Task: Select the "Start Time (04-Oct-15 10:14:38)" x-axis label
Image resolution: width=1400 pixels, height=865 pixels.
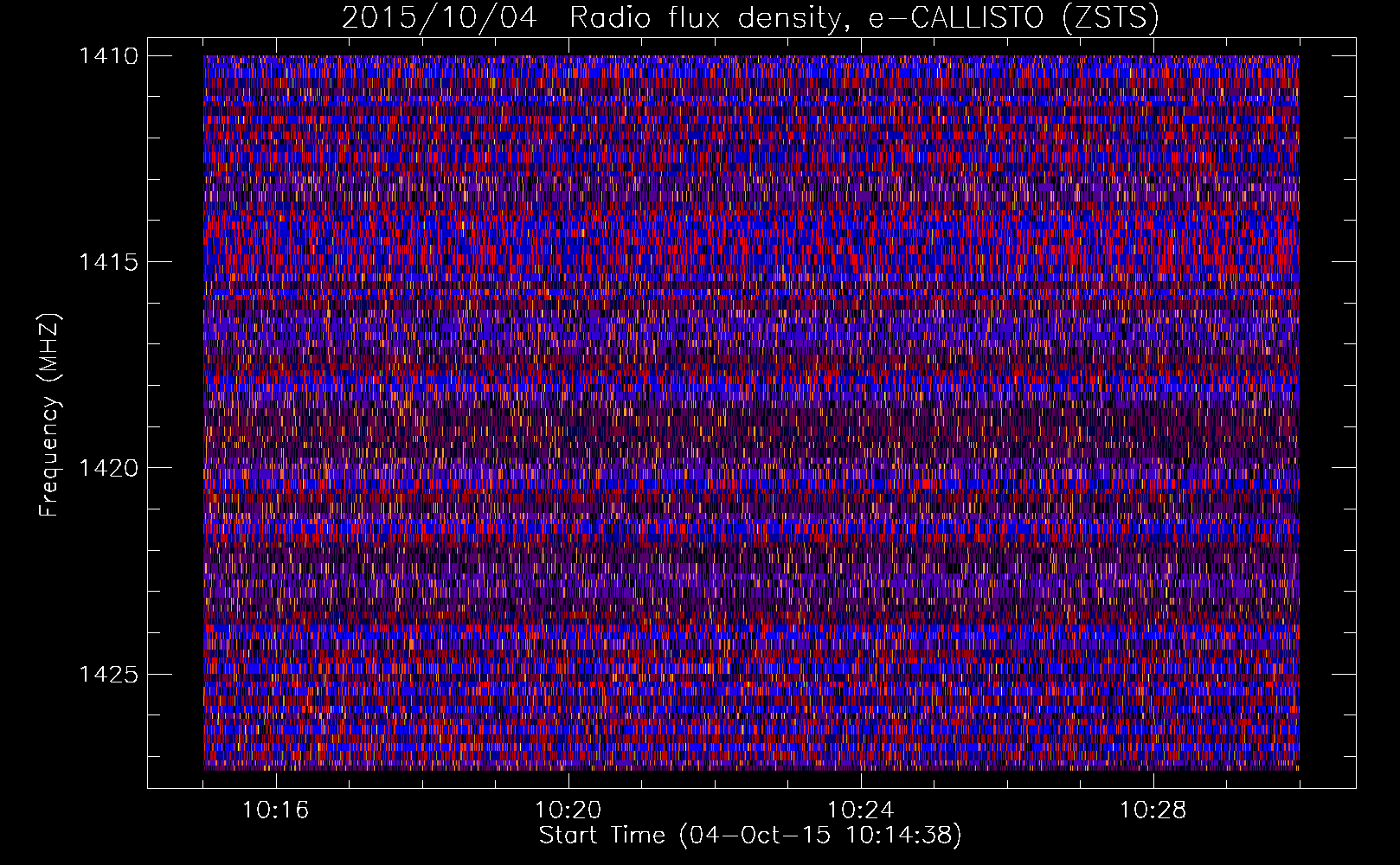Action: (750, 836)
